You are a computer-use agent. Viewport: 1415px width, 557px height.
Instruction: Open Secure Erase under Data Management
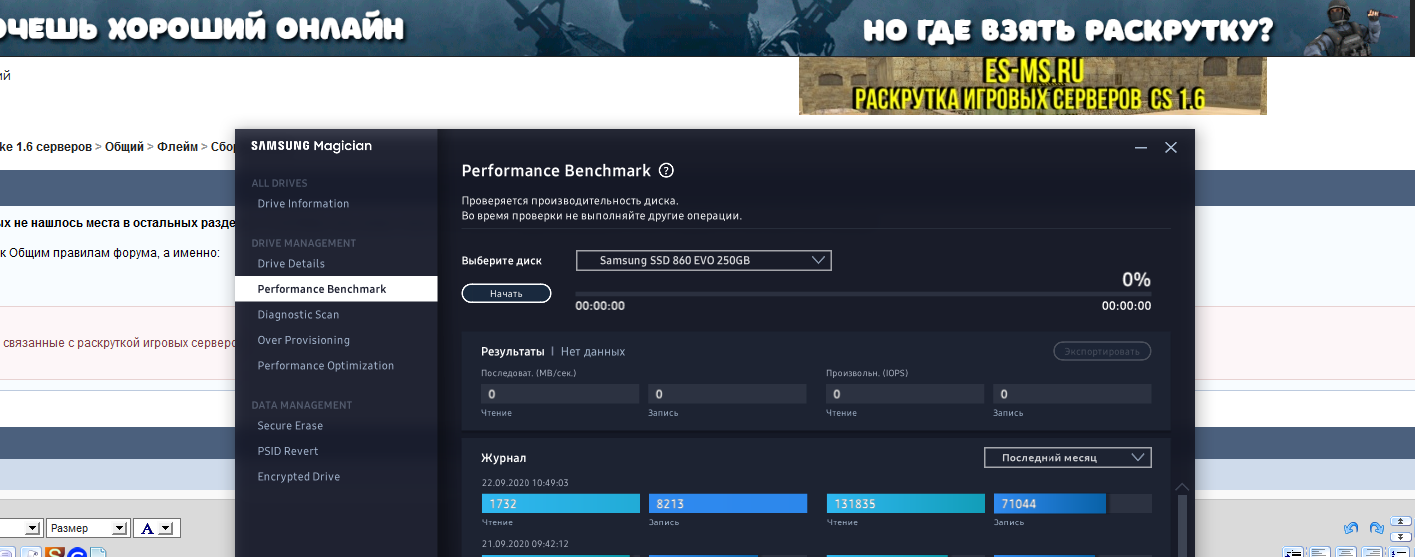pos(290,426)
